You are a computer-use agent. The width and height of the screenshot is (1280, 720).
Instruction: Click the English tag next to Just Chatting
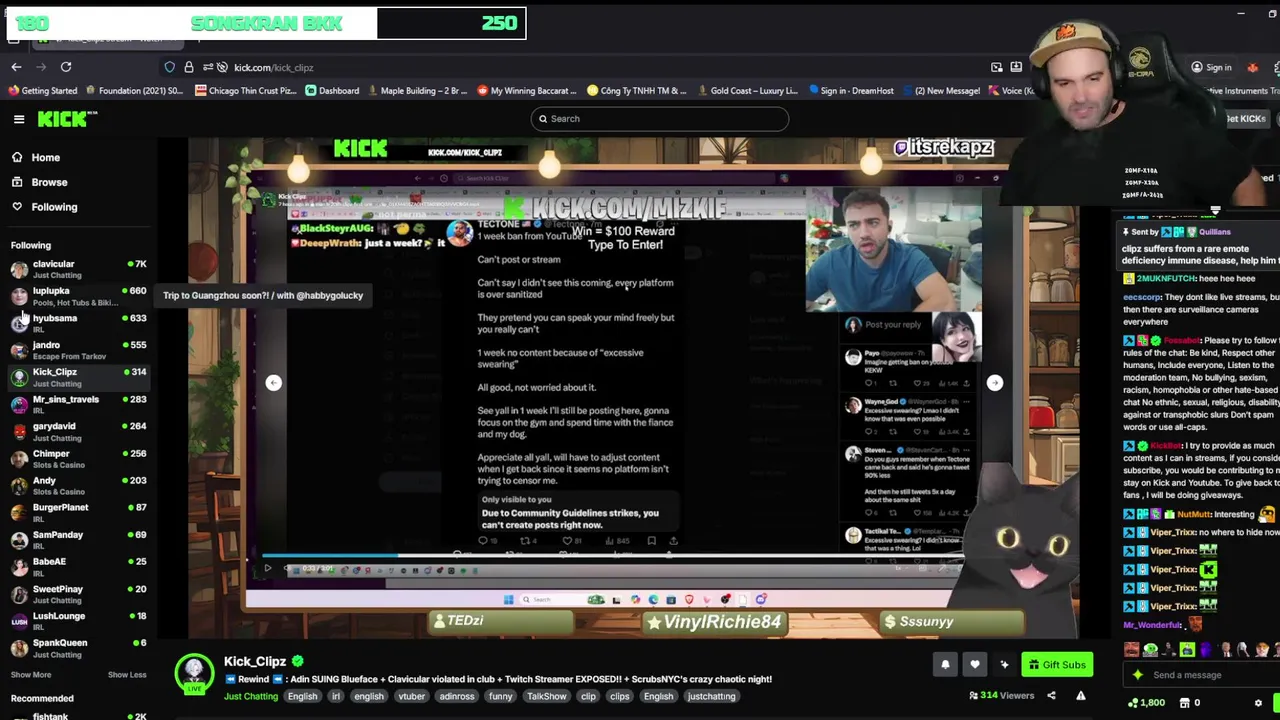[x=302, y=696]
